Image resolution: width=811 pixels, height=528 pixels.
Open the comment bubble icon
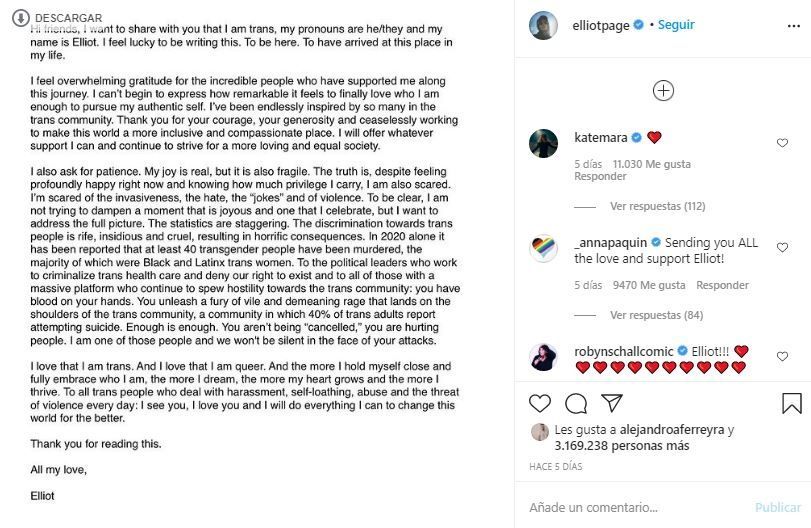point(576,403)
